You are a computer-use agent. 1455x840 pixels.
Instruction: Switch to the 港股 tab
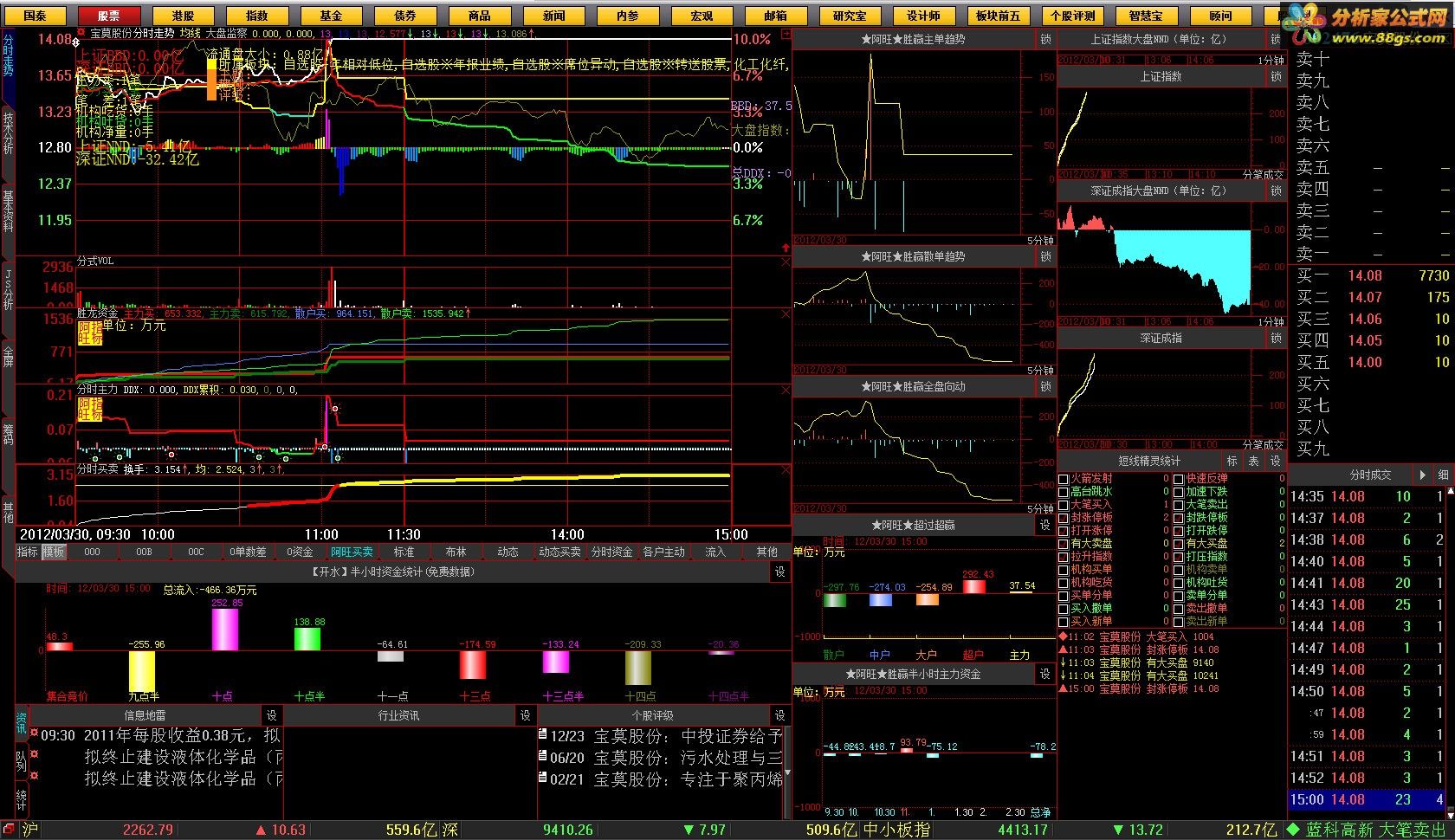click(183, 16)
